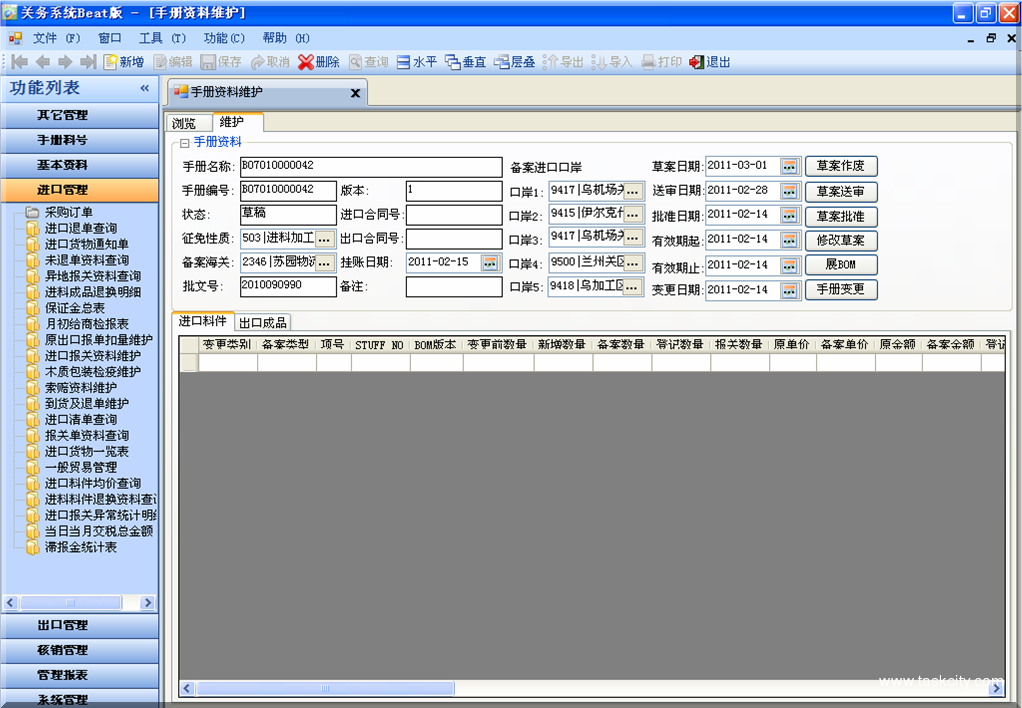Tile windows with 水平 toolbar icon
Screen dimensions: 1022x708
click(x=403, y=62)
